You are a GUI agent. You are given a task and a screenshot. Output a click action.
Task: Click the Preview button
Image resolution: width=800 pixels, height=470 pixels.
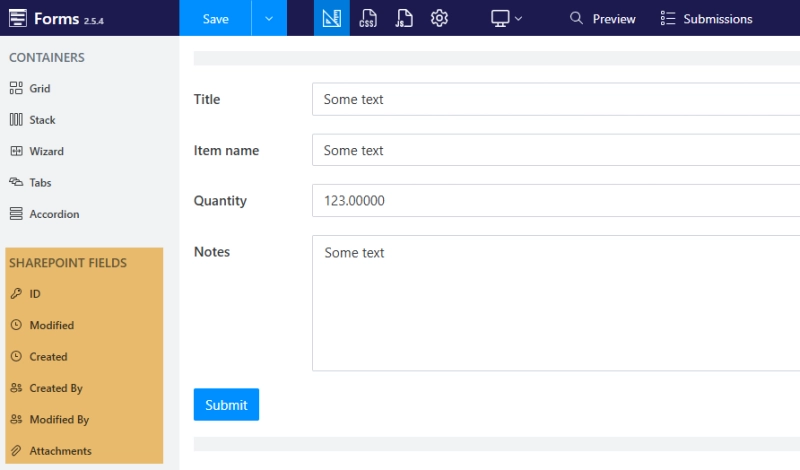(x=602, y=18)
